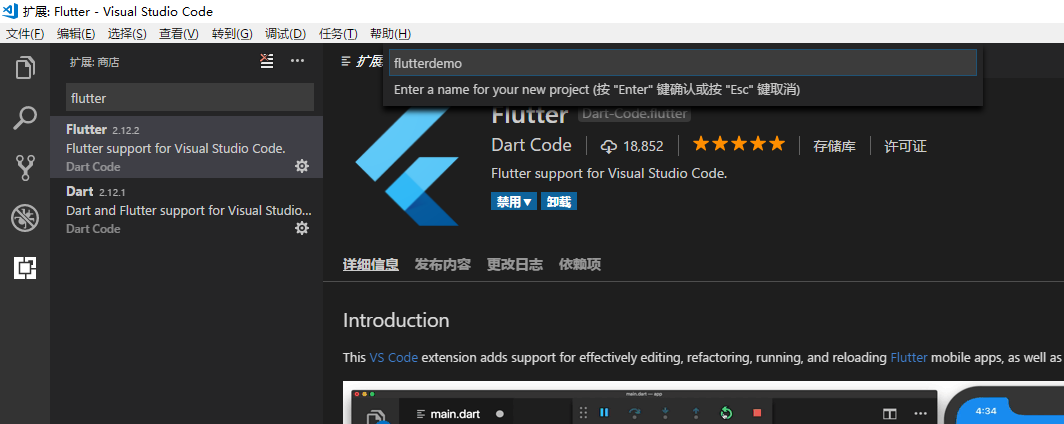Open 选择(S) menu
1064x424 pixels.
[x=127, y=33]
